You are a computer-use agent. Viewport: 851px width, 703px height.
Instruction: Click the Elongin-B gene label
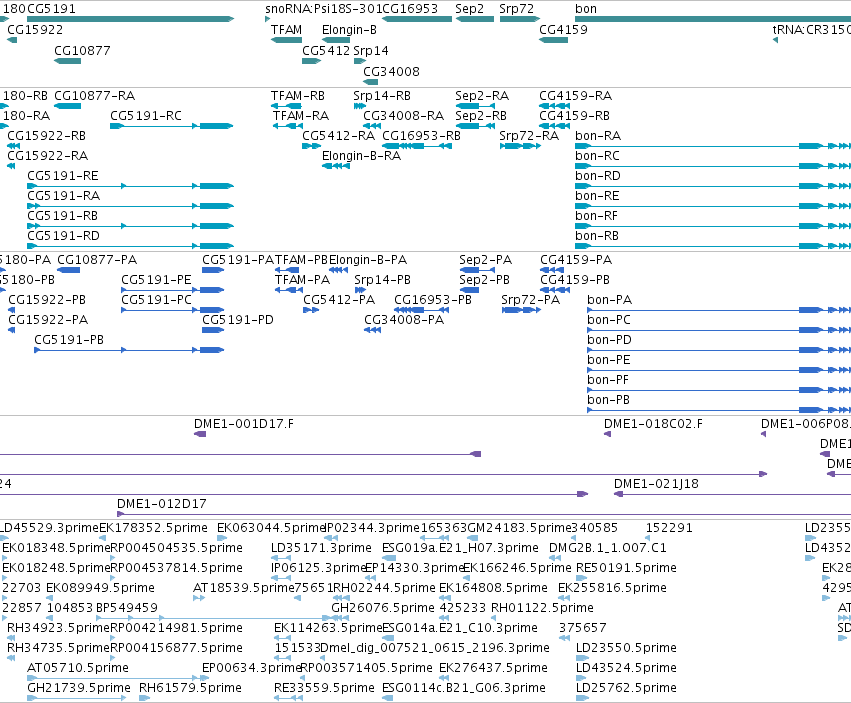(x=349, y=30)
